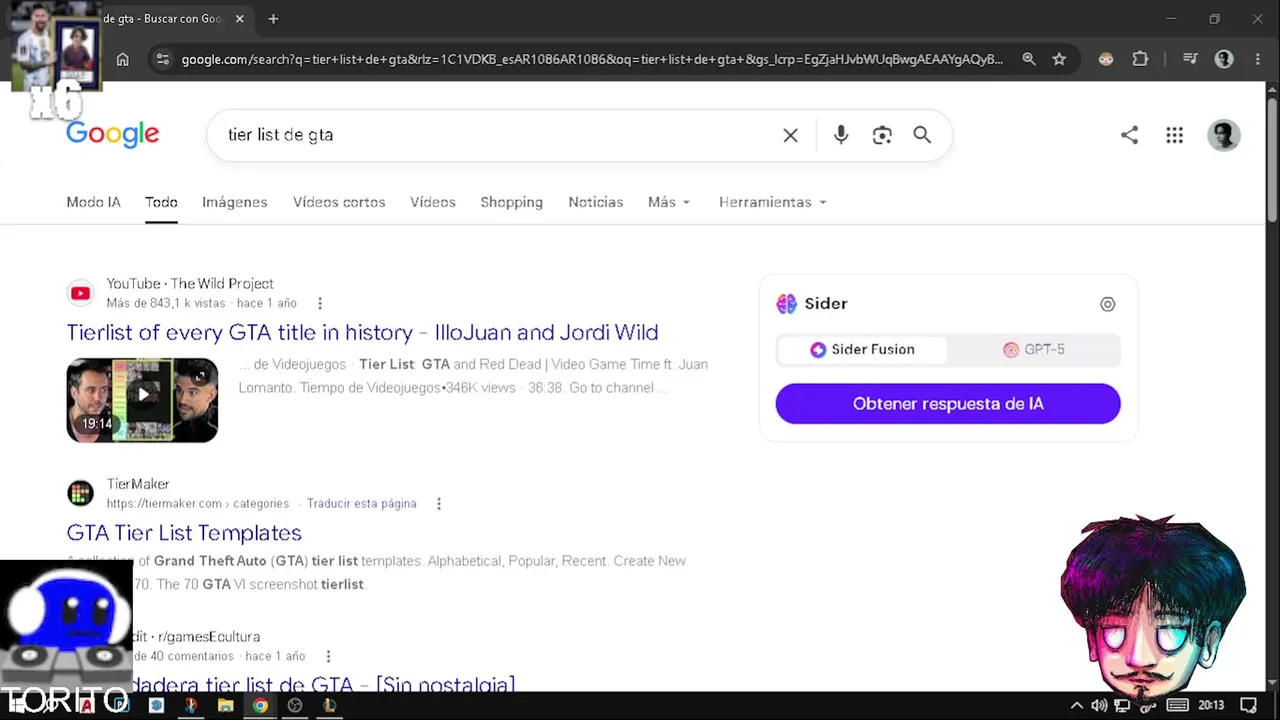
Task: Click the share icon on Google page
Action: (x=1129, y=135)
